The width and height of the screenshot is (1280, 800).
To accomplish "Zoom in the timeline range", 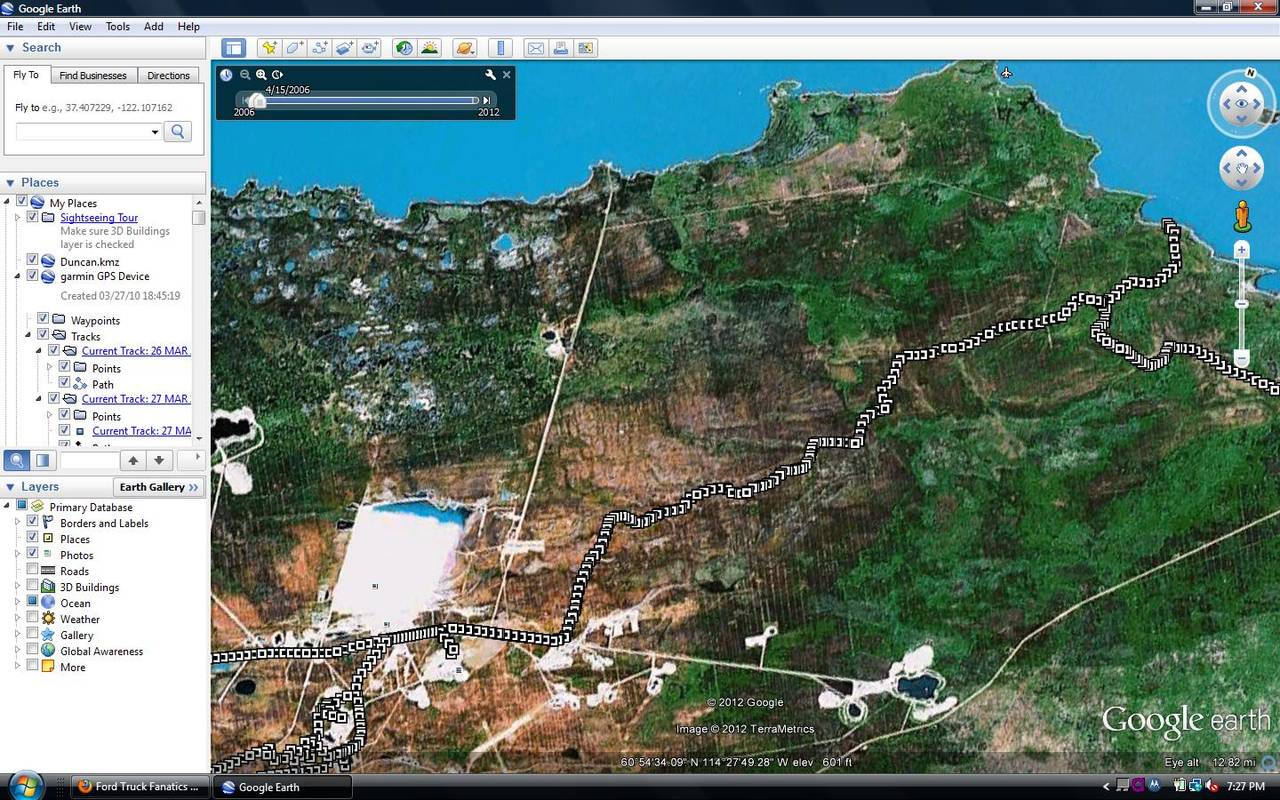I will [x=261, y=75].
